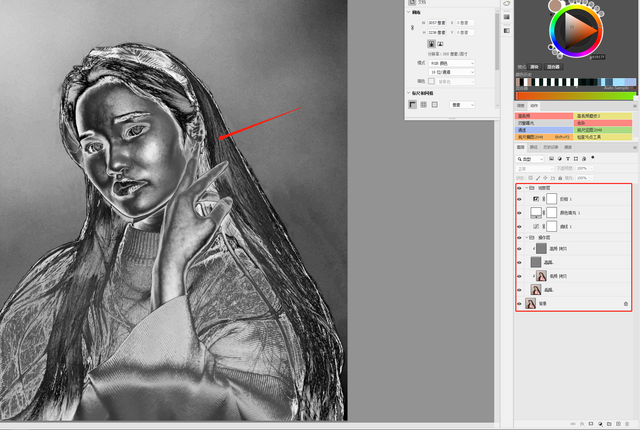Select the portrait canvas orientation icon
This screenshot has width=640, height=430.
pyautogui.click(x=432, y=44)
